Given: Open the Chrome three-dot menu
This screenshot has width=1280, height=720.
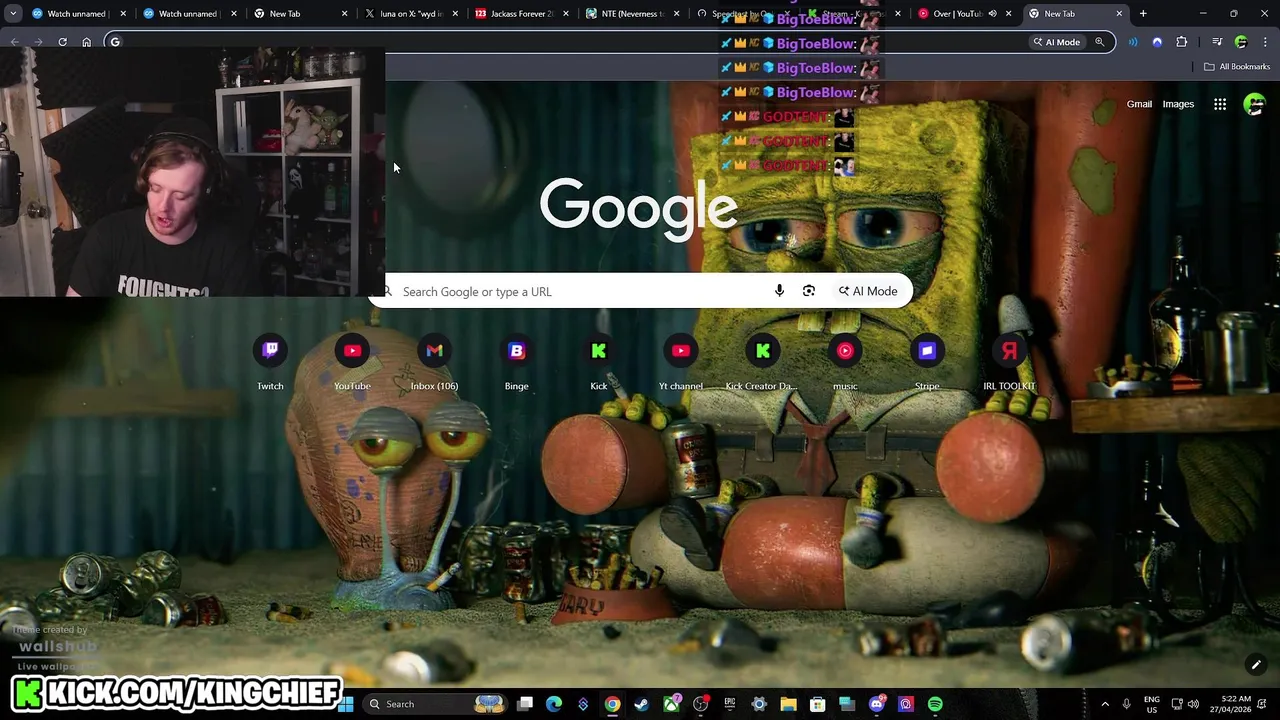Looking at the screenshot, I should coord(1265,42).
